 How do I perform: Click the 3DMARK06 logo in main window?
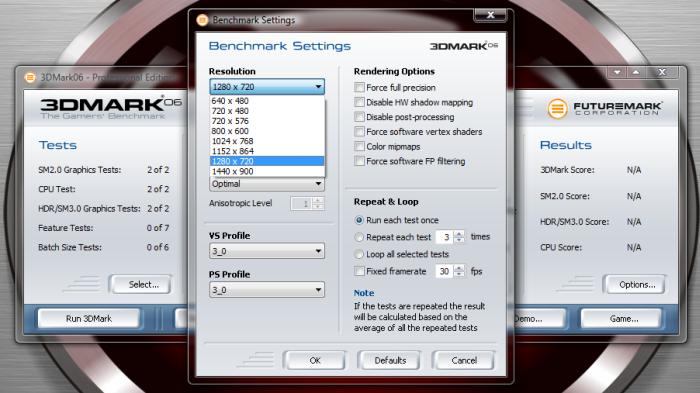pos(111,109)
